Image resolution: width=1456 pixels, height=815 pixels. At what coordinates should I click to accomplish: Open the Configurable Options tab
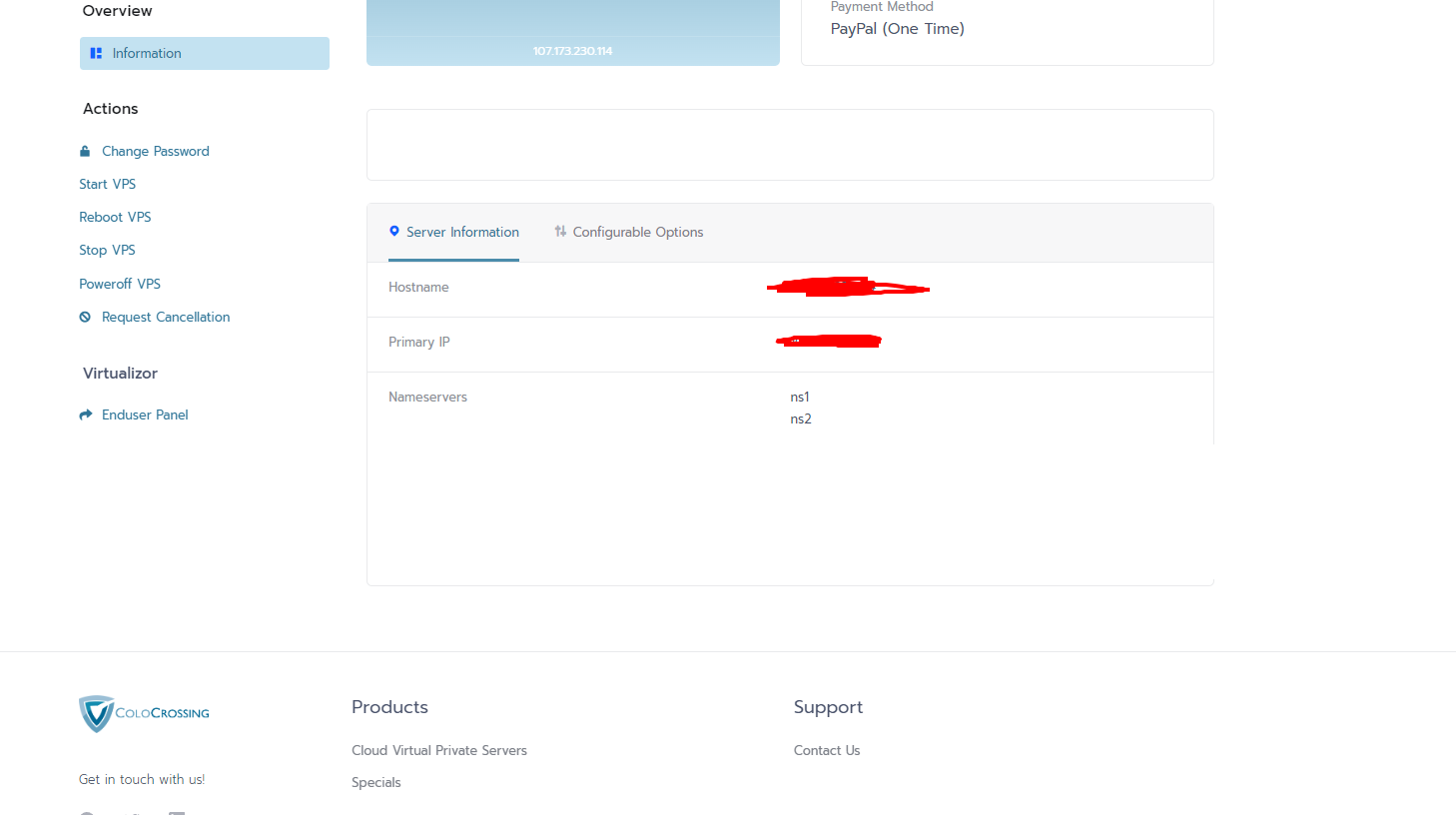pos(637,232)
